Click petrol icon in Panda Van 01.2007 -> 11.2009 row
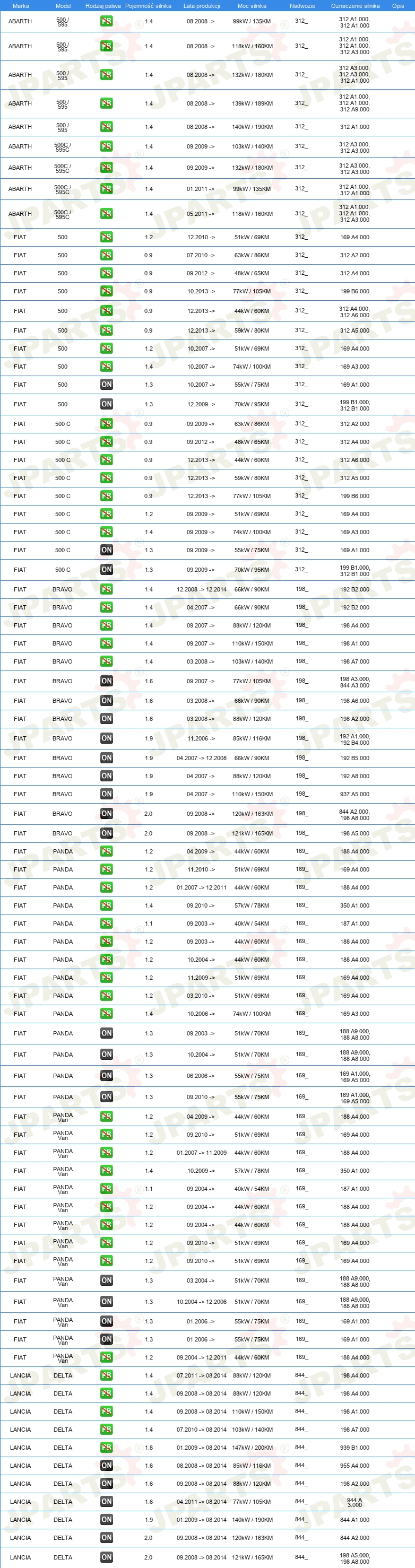Image resolution: width=415 pixels, height=1568 pixels. tap(107, 1153)
